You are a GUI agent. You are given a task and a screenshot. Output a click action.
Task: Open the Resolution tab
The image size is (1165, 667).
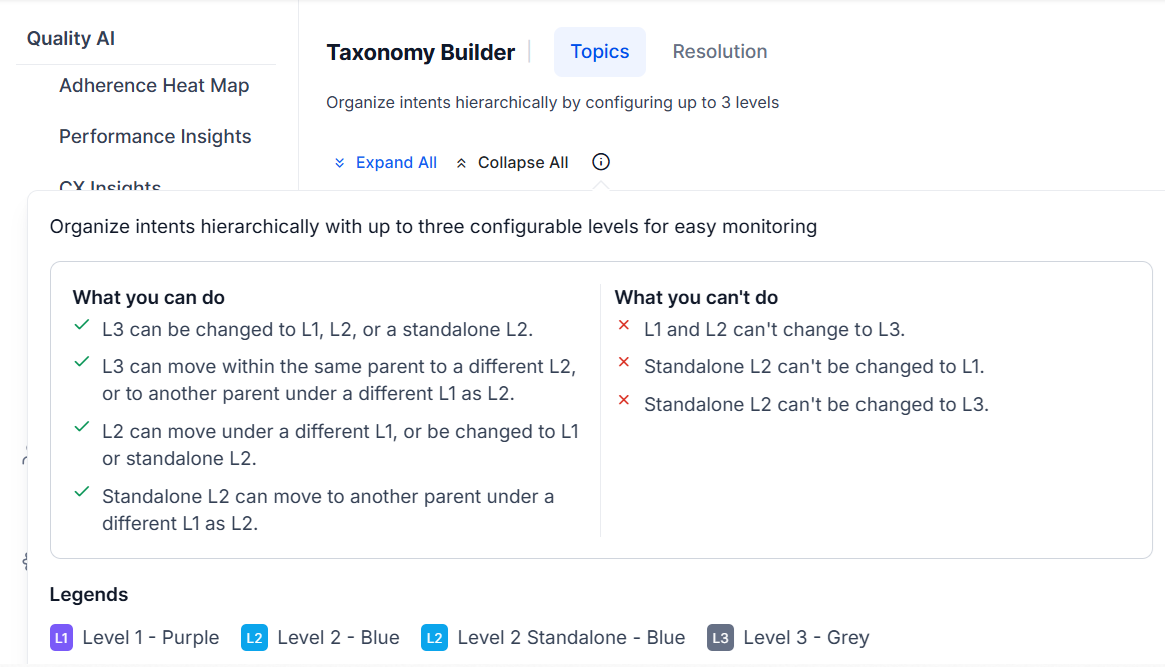720,52
